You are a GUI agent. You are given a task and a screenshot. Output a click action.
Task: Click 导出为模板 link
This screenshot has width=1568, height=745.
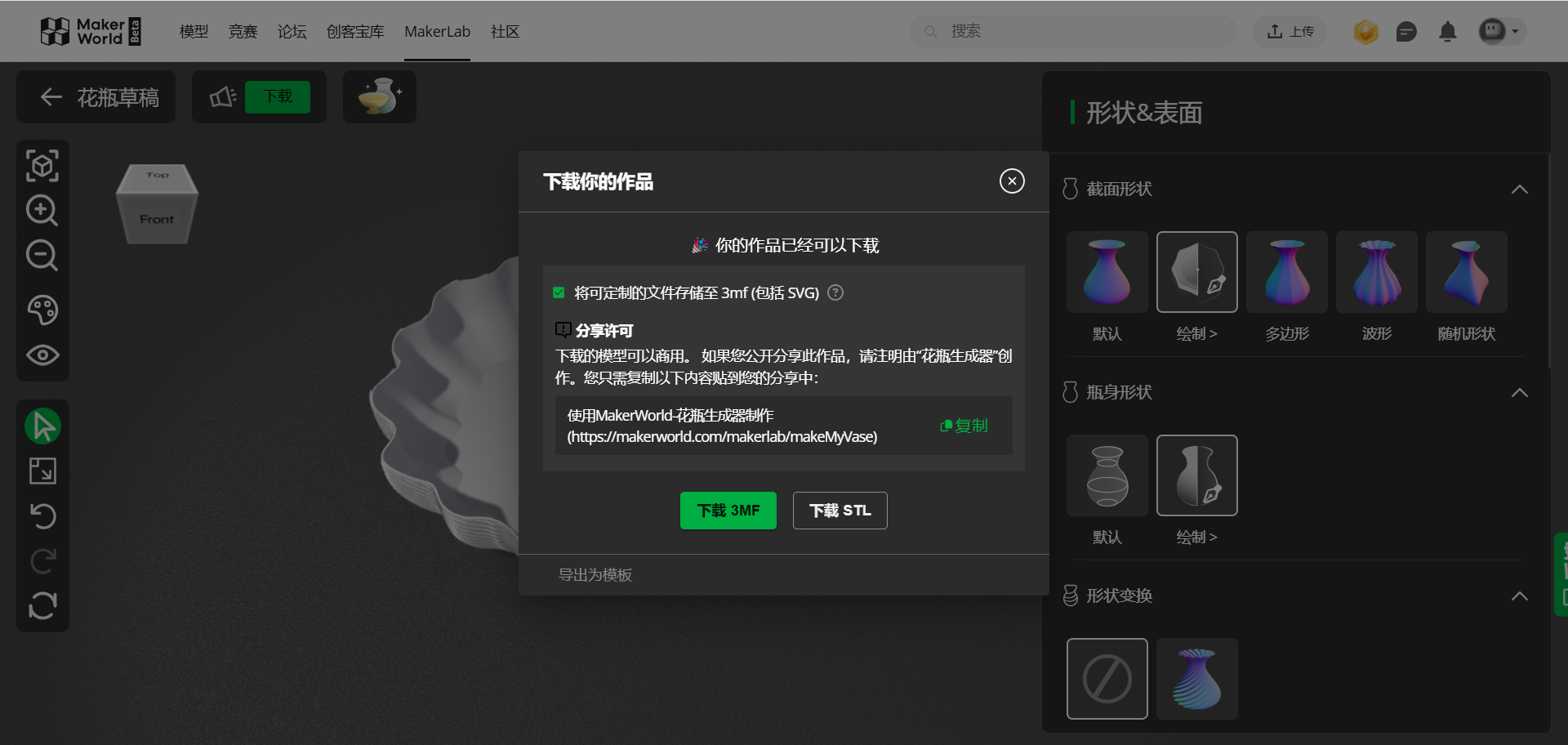tap(595, 575)
